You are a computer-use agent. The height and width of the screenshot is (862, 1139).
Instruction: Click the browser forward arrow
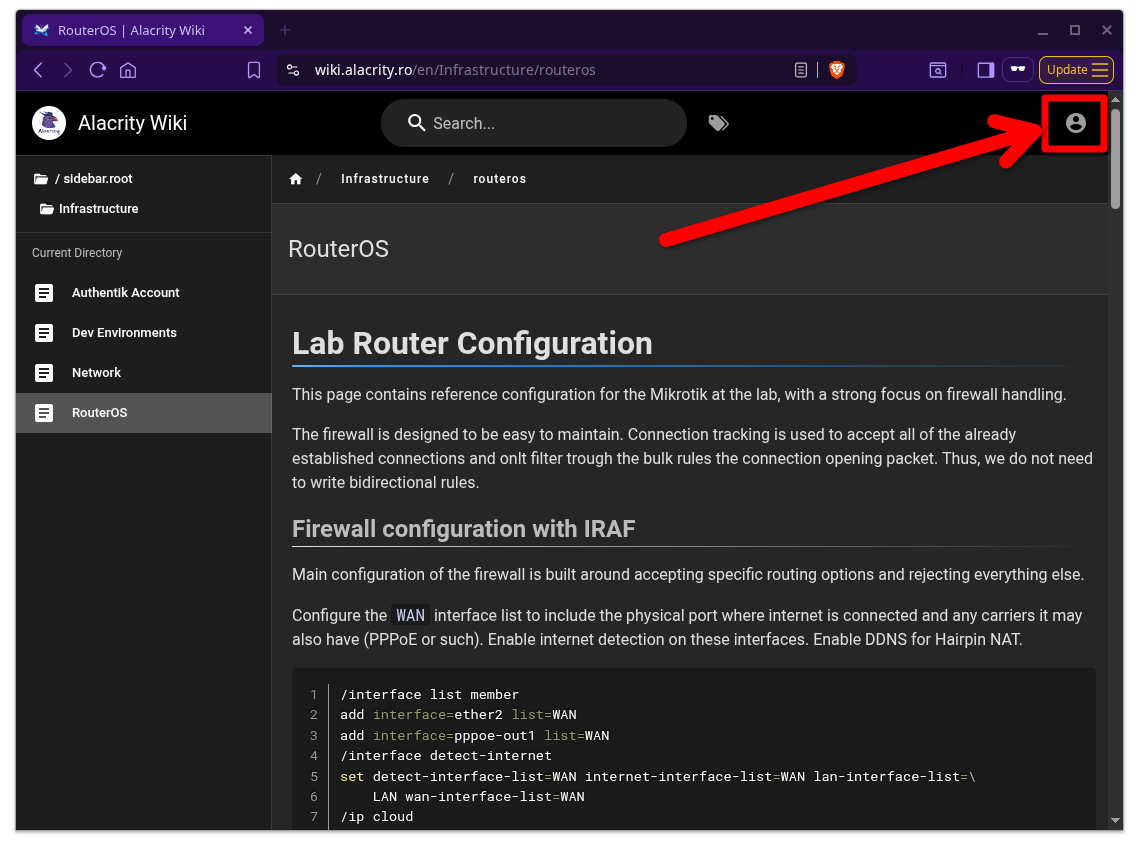(x=68, y=70)
